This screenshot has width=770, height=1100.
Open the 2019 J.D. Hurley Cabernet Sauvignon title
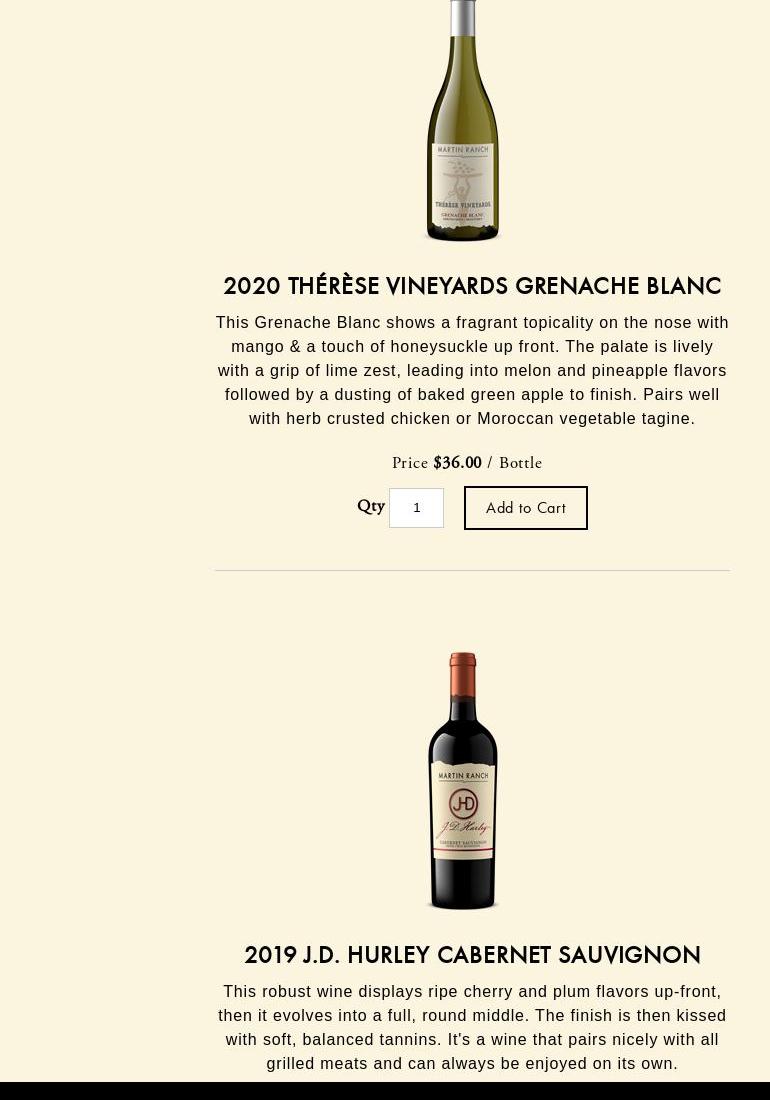(x=472, y=955)
